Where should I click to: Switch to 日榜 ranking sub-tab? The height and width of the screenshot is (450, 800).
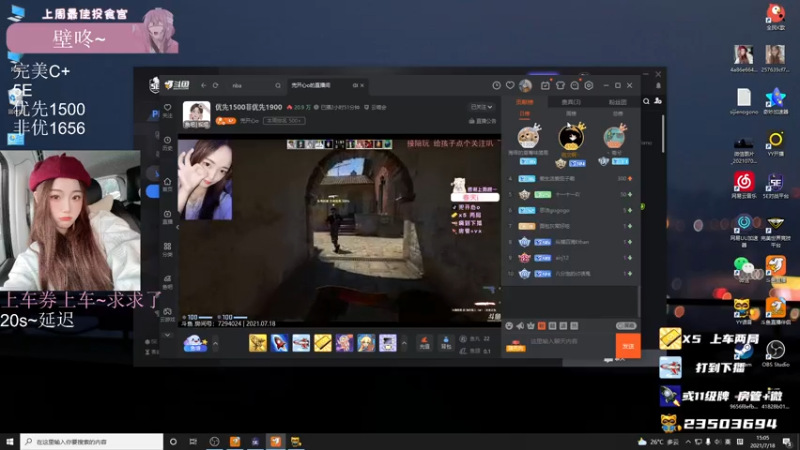tap(524, 113)
